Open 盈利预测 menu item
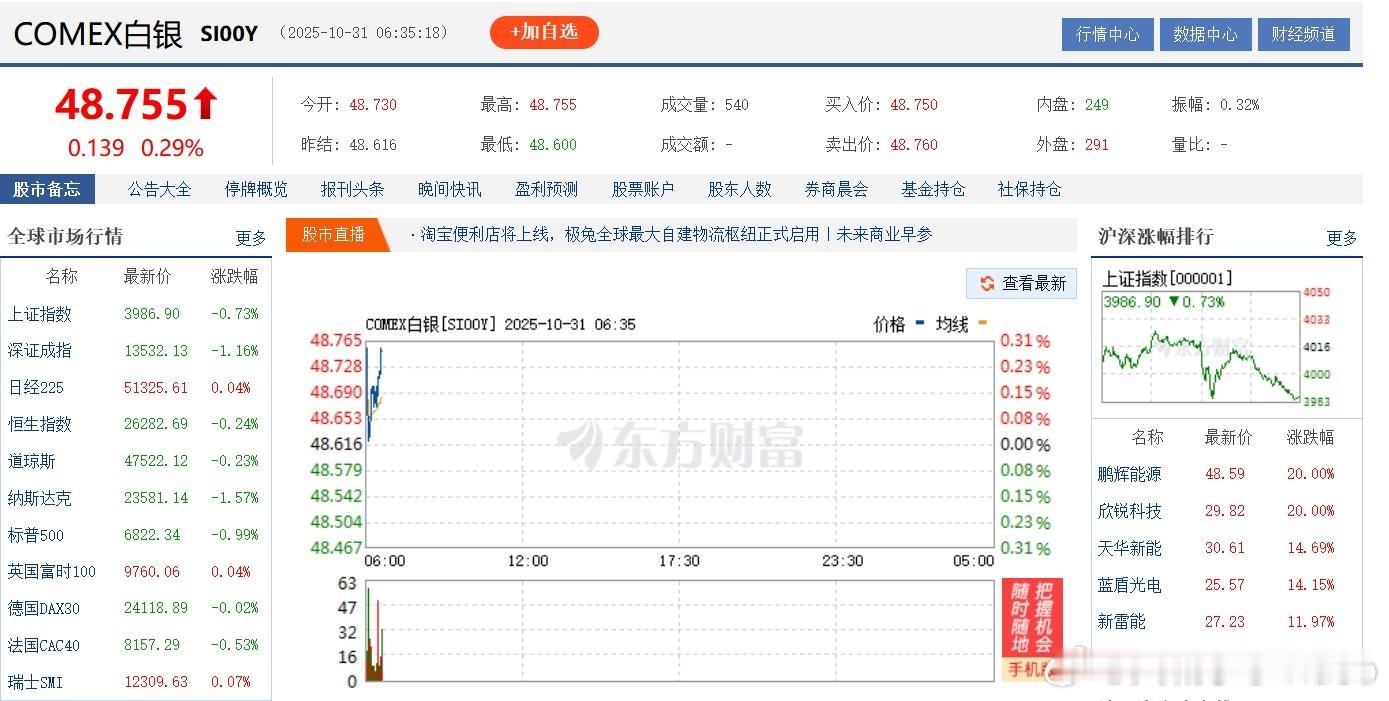The image size is (1389, 701). [546, 189]
